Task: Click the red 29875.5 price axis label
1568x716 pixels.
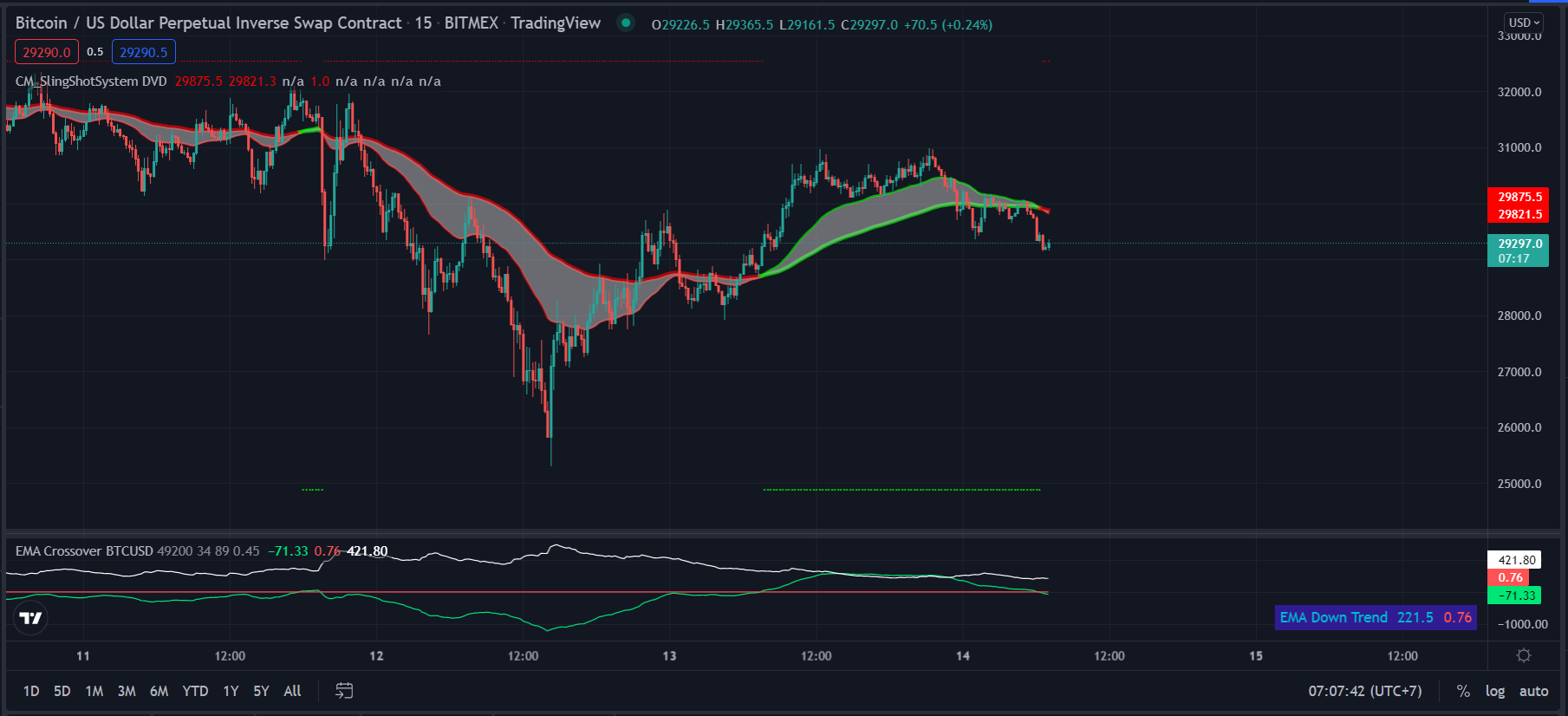Action: point(1519,197)
